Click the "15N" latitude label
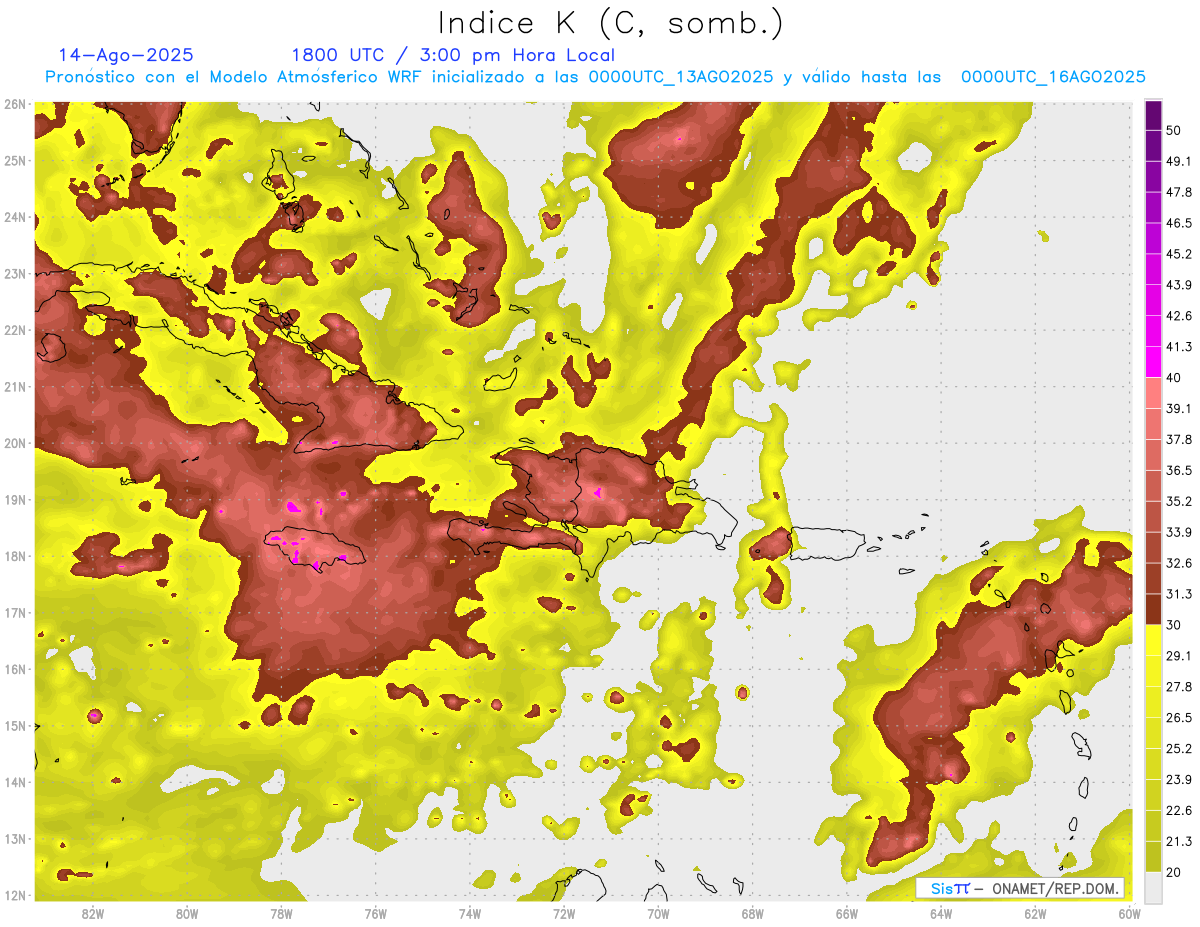This screenshot has height=927, width=1200. 15,725
